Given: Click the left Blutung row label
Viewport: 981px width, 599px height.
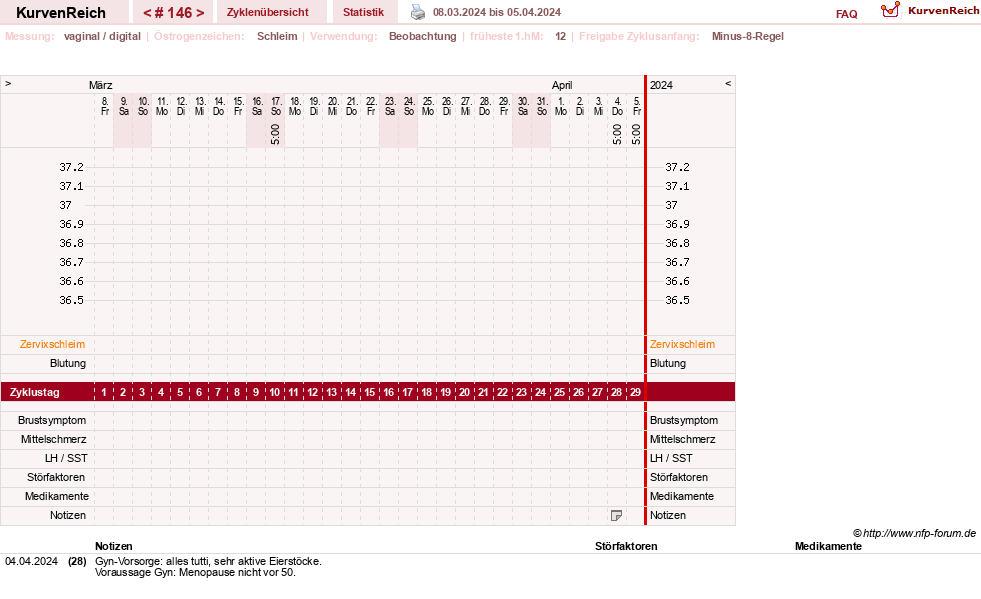Looking at the screenshot, I should pyautogui.click(x=68, y=363).
